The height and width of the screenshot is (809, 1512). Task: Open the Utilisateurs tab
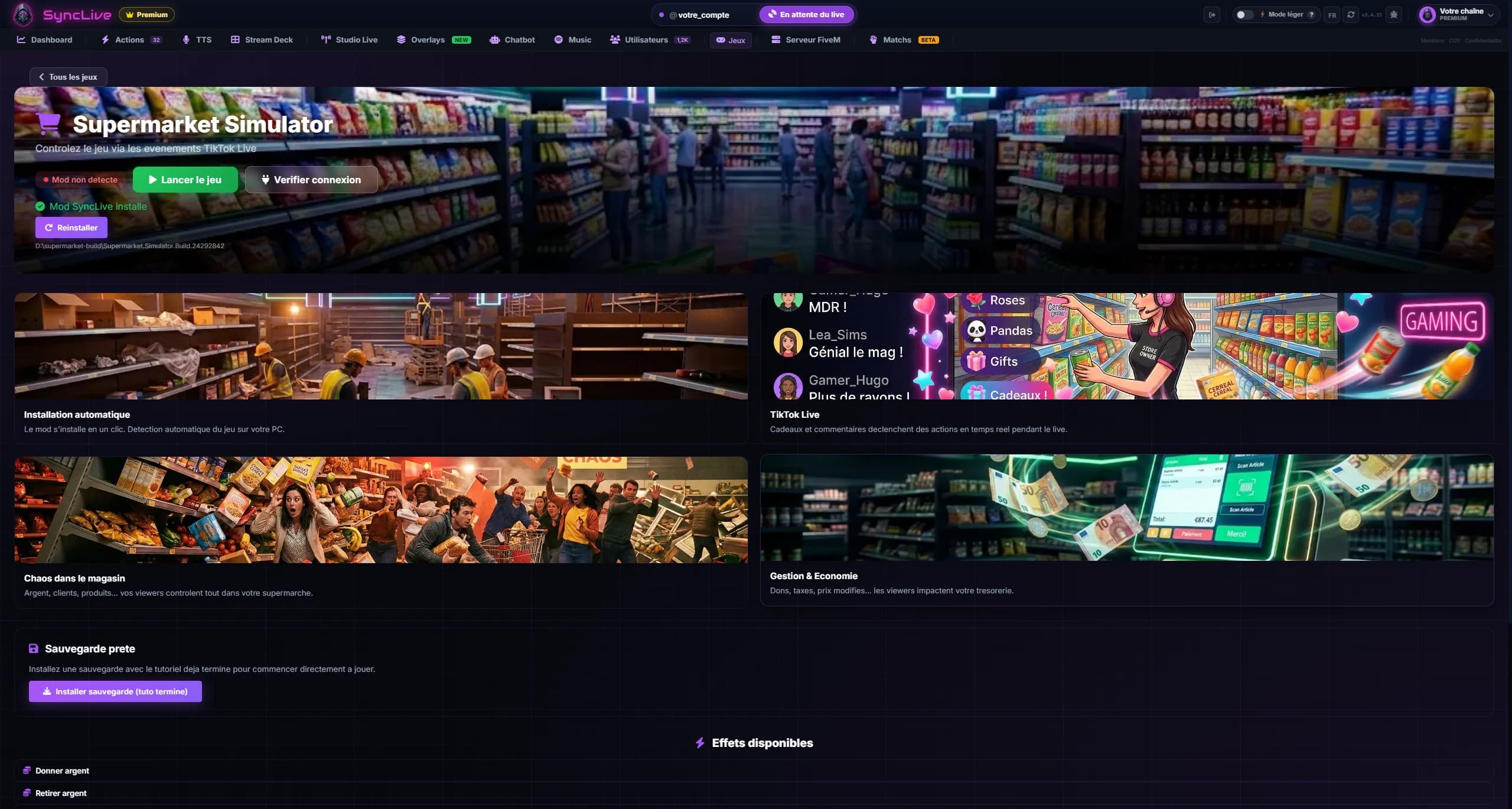pos(650,40)
